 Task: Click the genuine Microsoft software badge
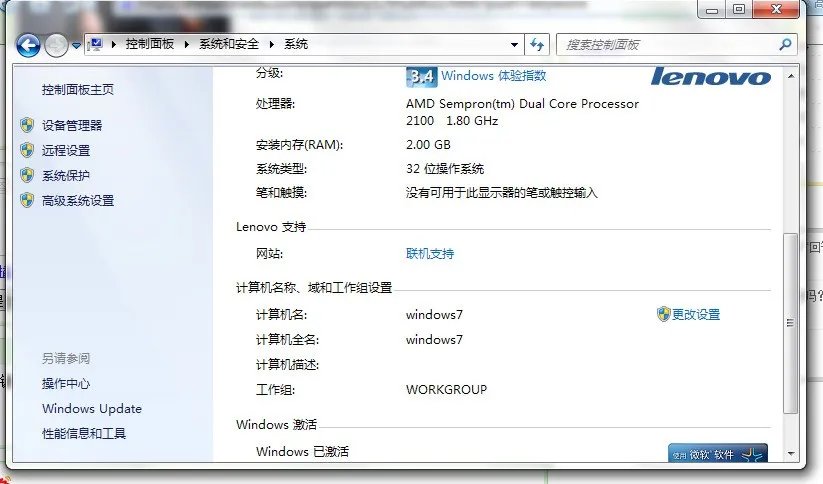pos(718,453)
